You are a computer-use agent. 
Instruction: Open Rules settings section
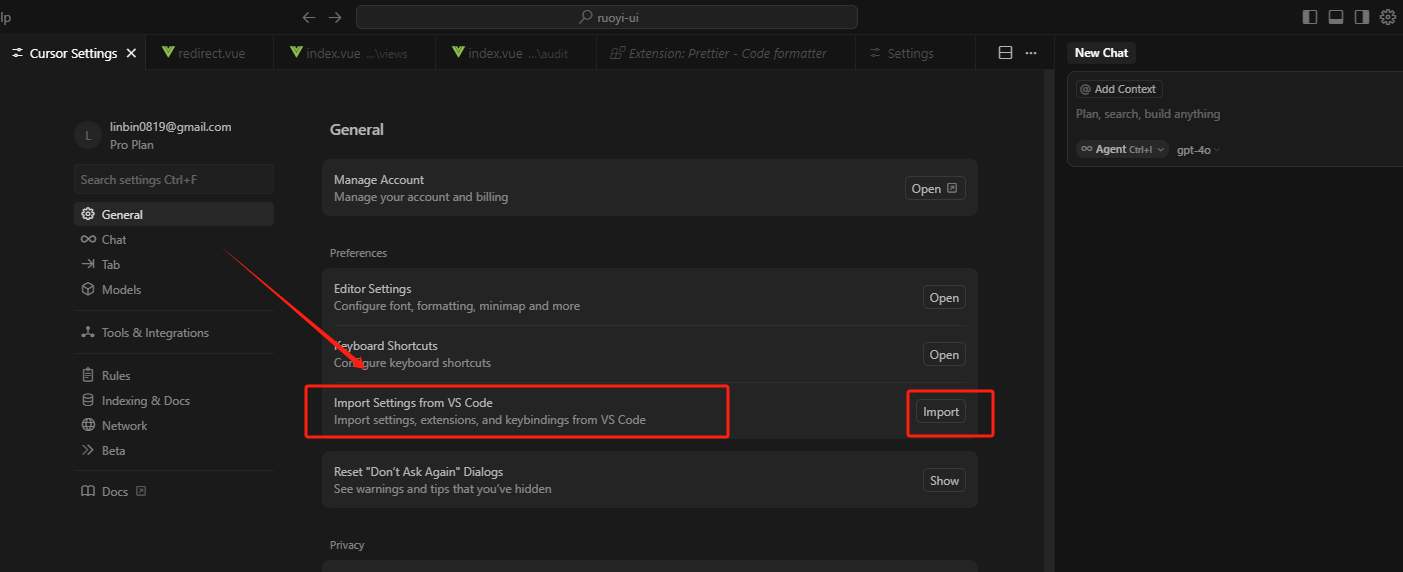174,375
